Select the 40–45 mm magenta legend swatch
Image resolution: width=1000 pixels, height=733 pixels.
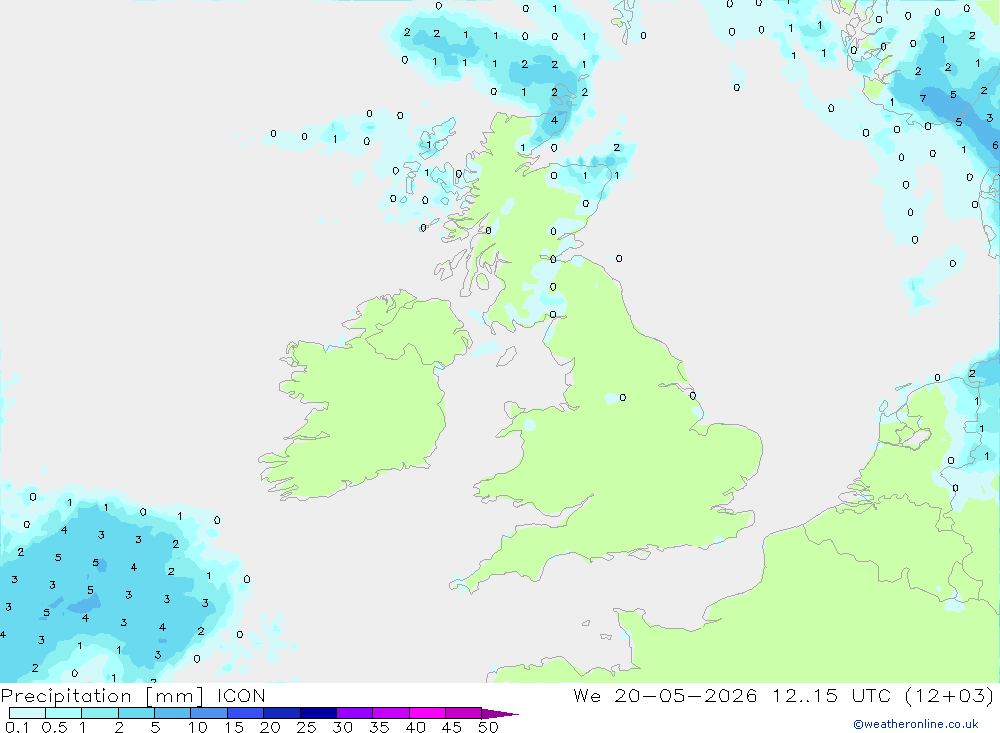point(427,713)
